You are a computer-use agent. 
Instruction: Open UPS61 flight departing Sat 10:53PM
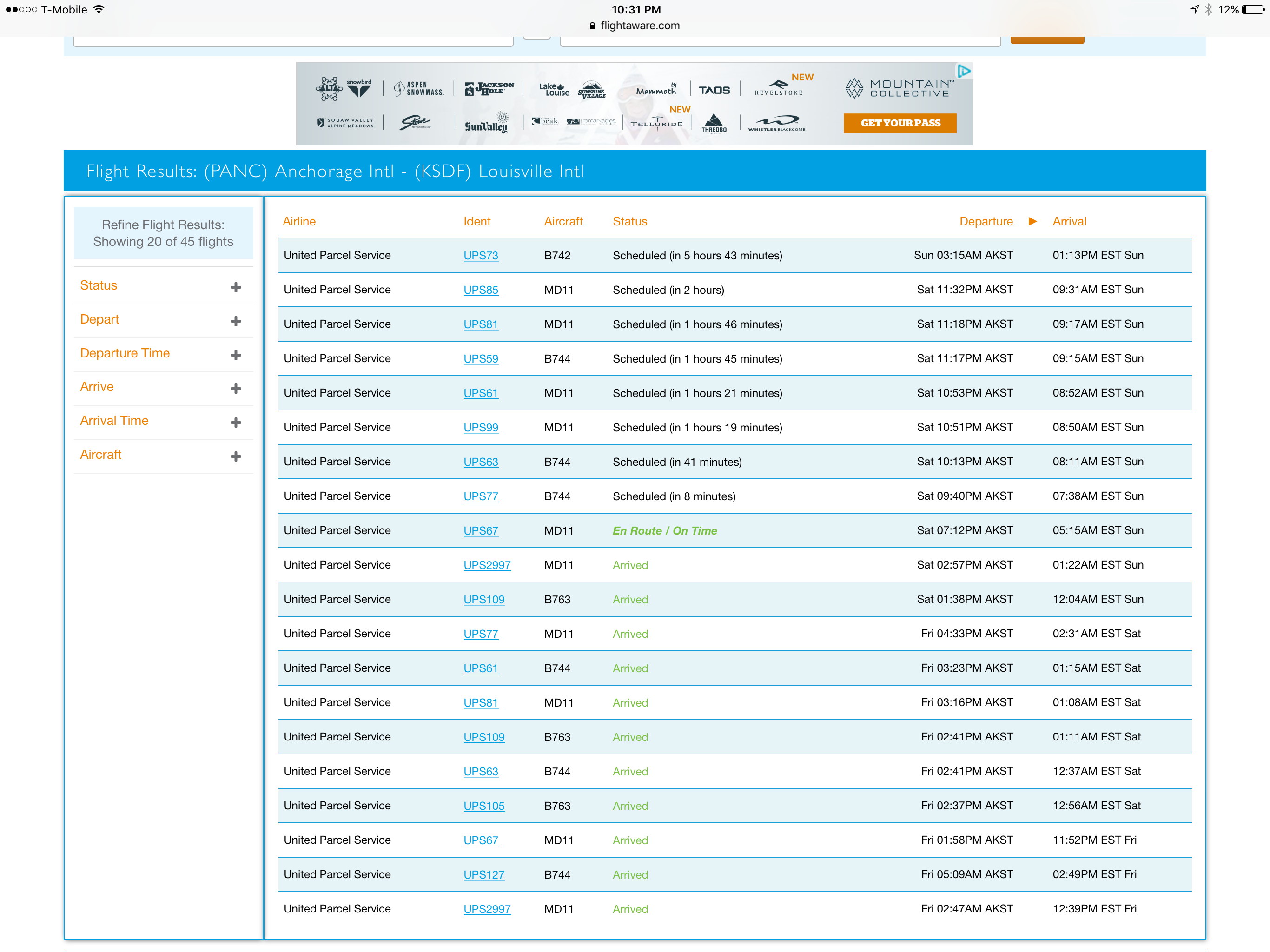pyautogui.click(x=481, y=393)
